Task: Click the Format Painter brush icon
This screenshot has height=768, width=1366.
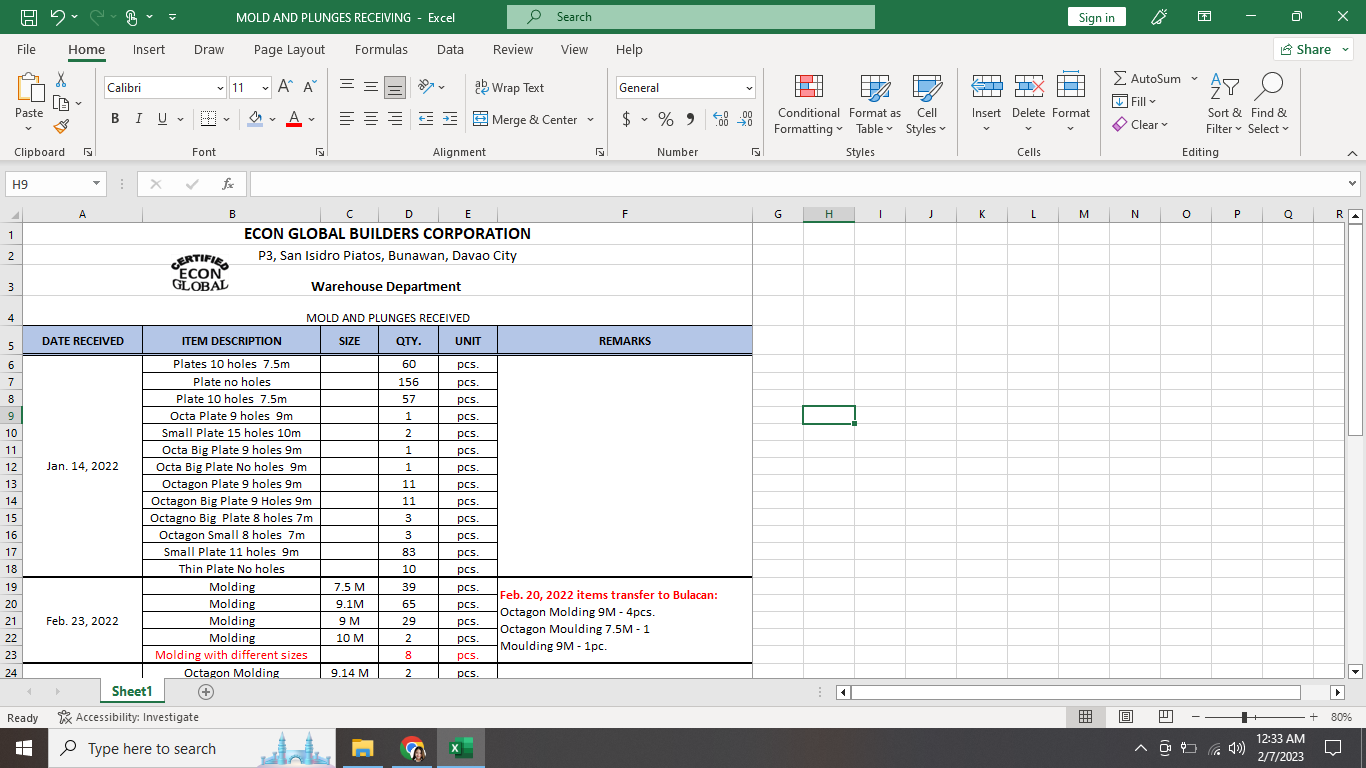Action: [61, 127]
